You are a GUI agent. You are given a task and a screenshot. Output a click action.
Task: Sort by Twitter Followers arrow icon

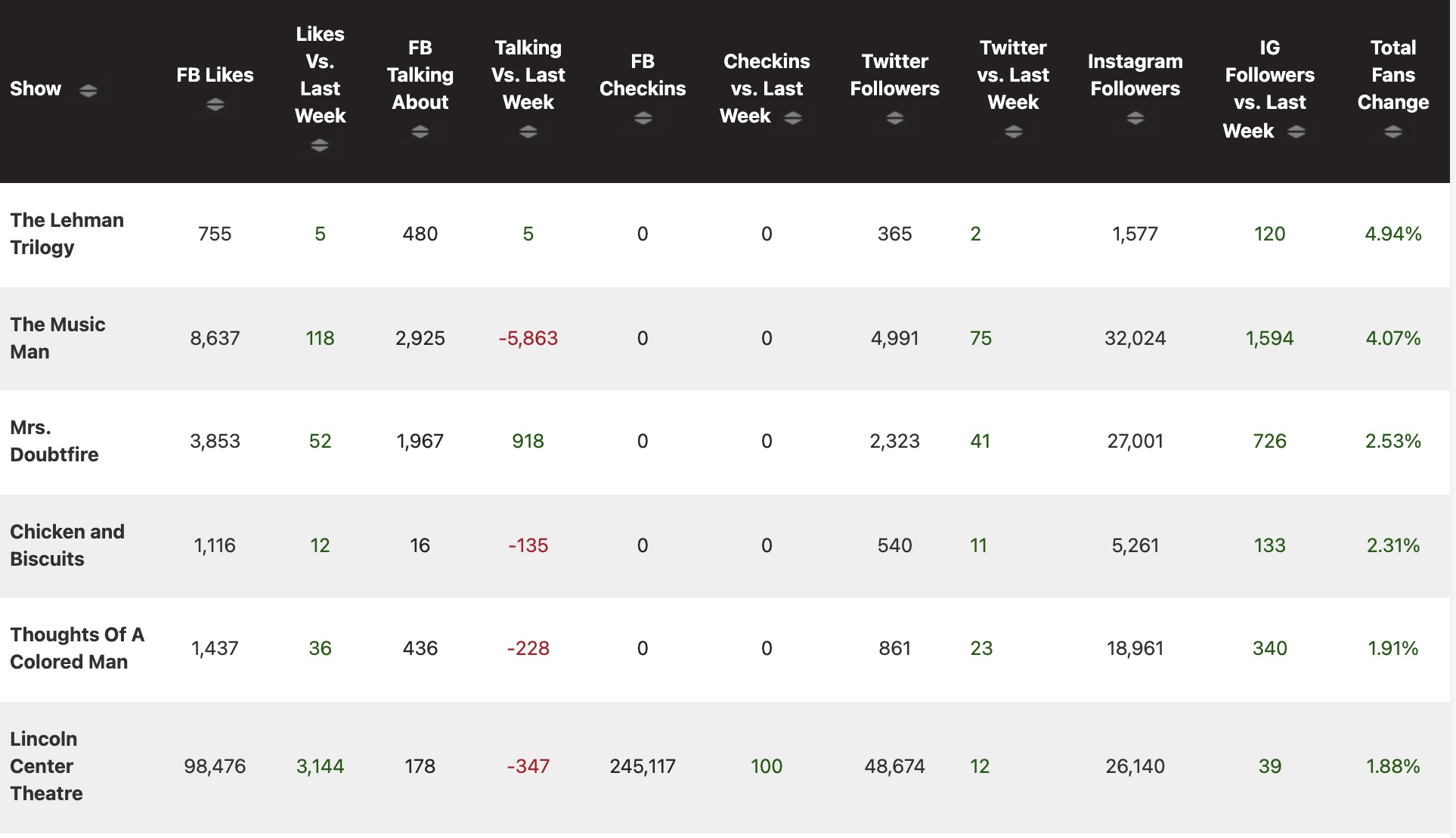click(x=894, y=118)
